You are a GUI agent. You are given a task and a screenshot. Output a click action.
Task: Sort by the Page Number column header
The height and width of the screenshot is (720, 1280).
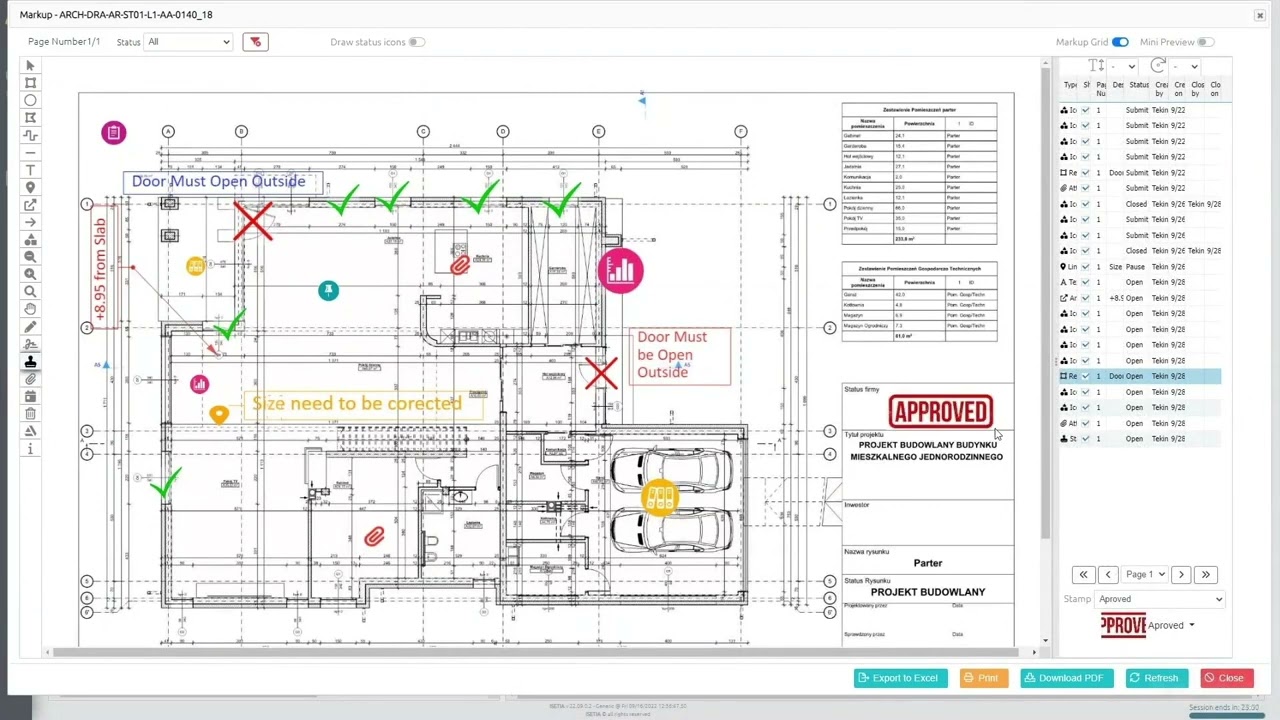tap(1101, 89)
